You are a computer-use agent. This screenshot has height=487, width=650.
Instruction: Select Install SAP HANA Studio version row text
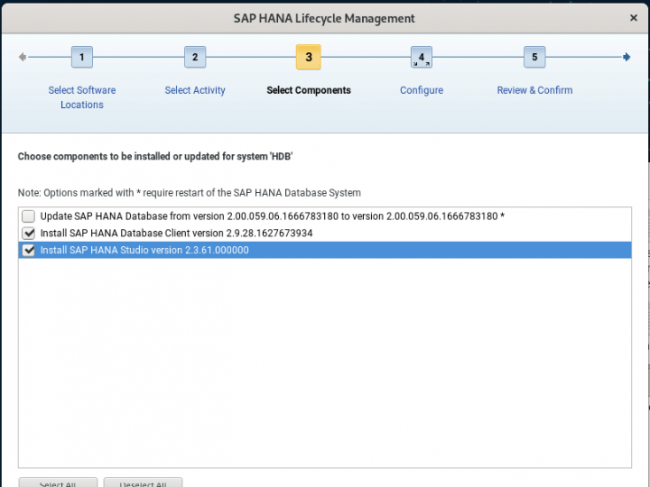(144, 250)
